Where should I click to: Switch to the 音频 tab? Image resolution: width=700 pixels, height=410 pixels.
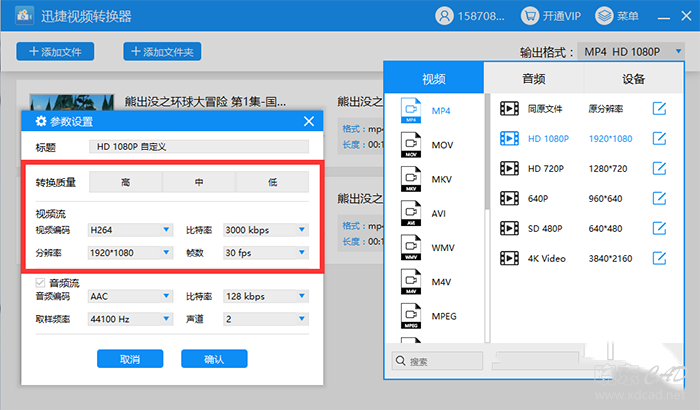click(534, 79)
